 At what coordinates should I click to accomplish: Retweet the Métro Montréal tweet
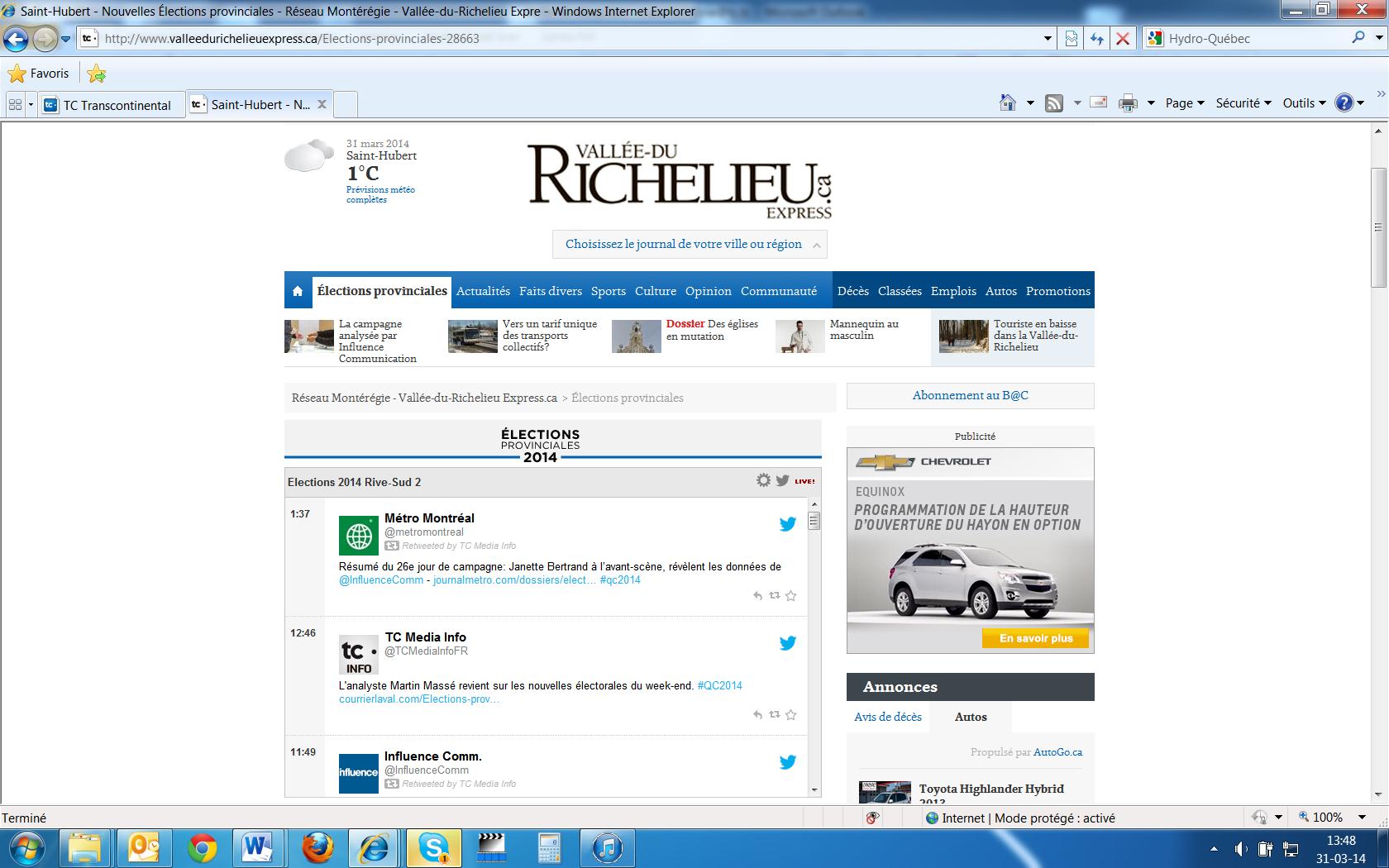775,595
